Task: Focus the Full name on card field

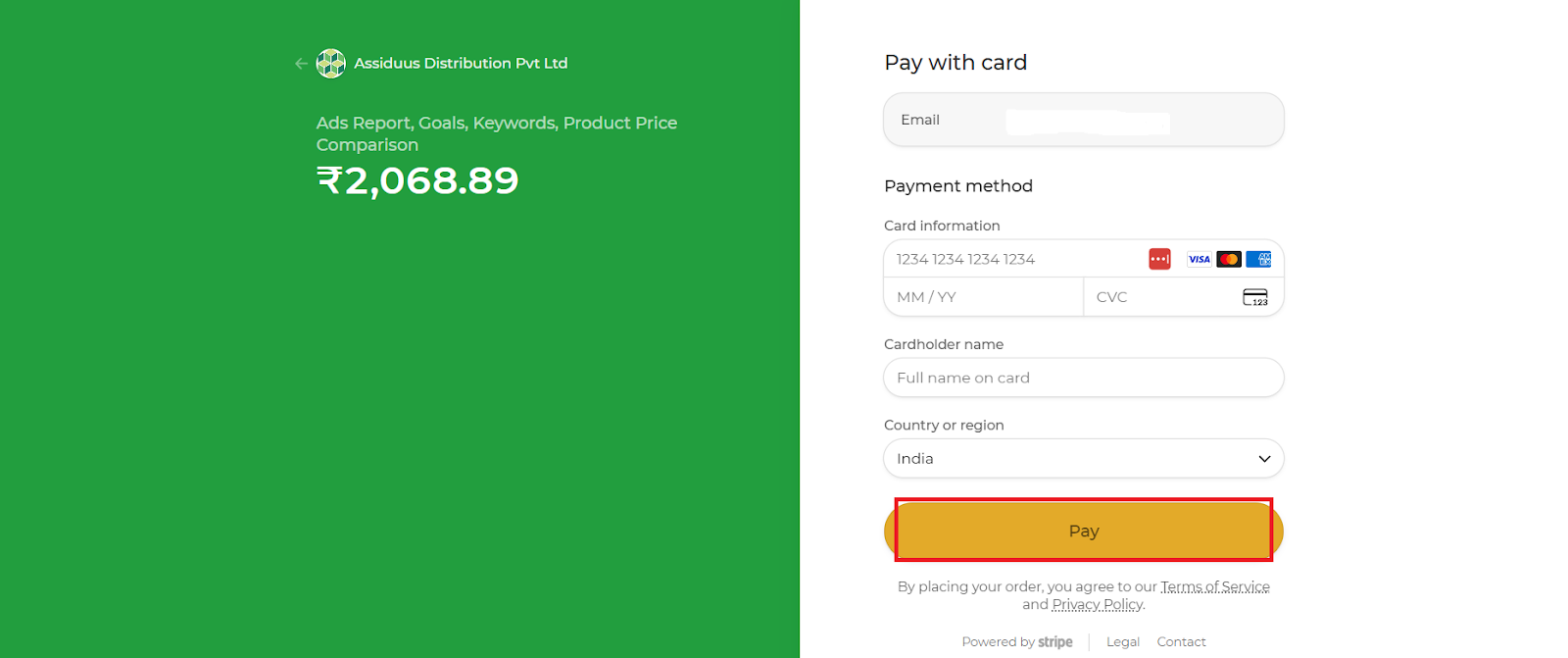Action: [x=1083, y=378]
